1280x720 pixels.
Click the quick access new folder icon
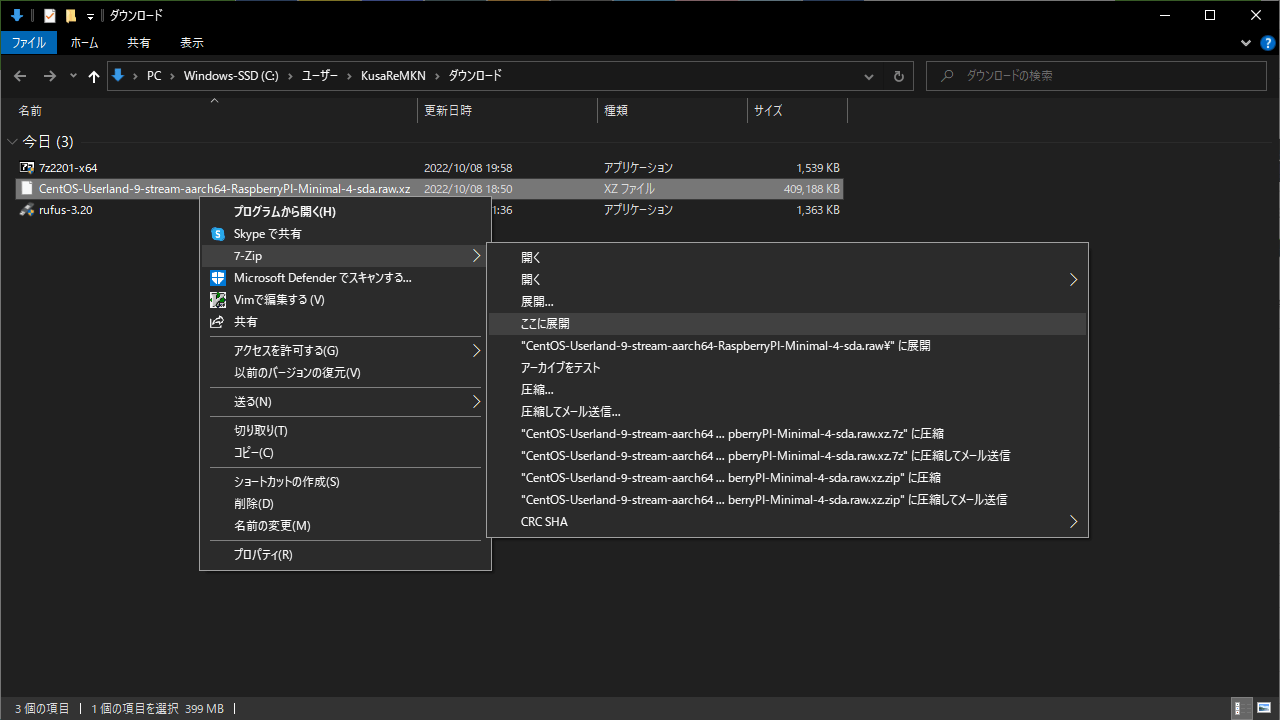pos(70,15)
